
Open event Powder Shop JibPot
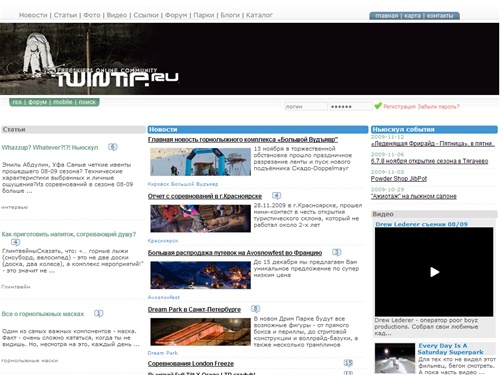click(x=399, y=178)
